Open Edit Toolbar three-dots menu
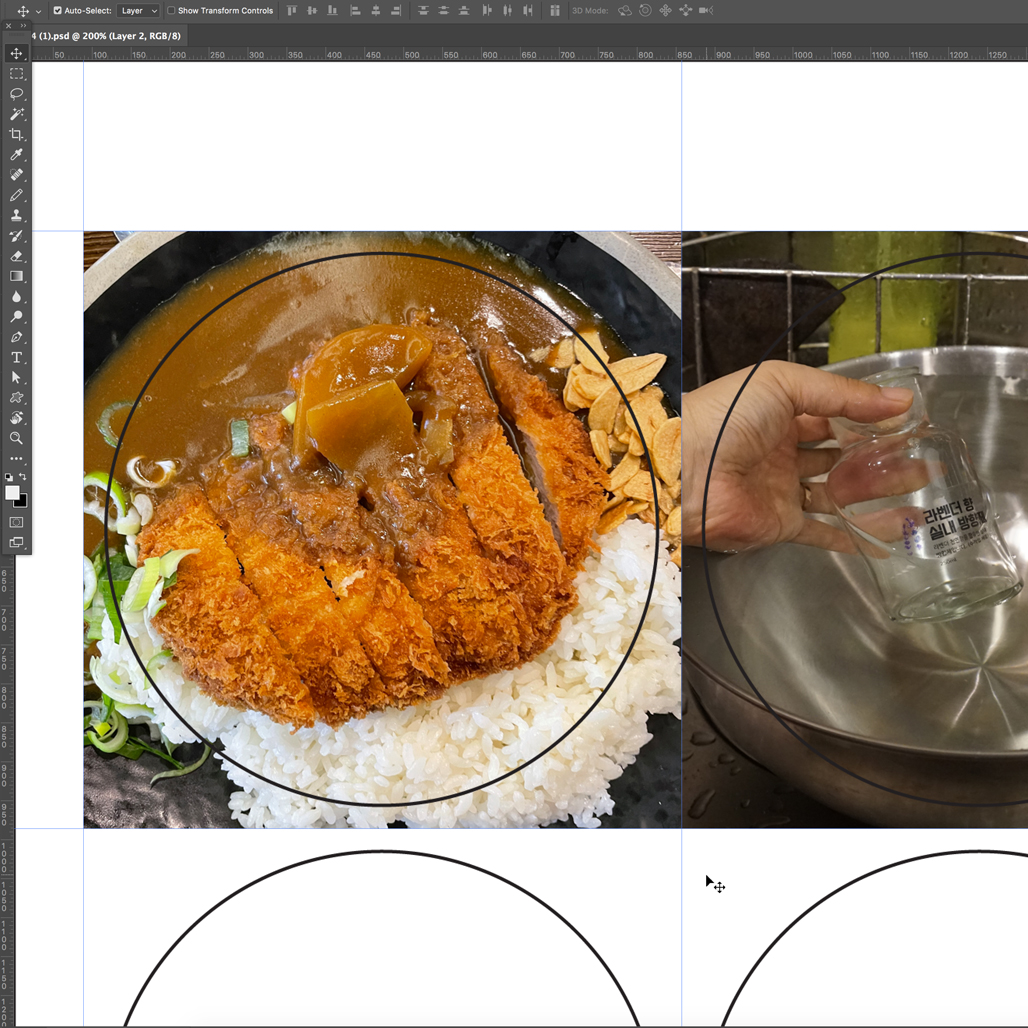The width and height of the screenshot is (1028, 1028). (16, 459)
